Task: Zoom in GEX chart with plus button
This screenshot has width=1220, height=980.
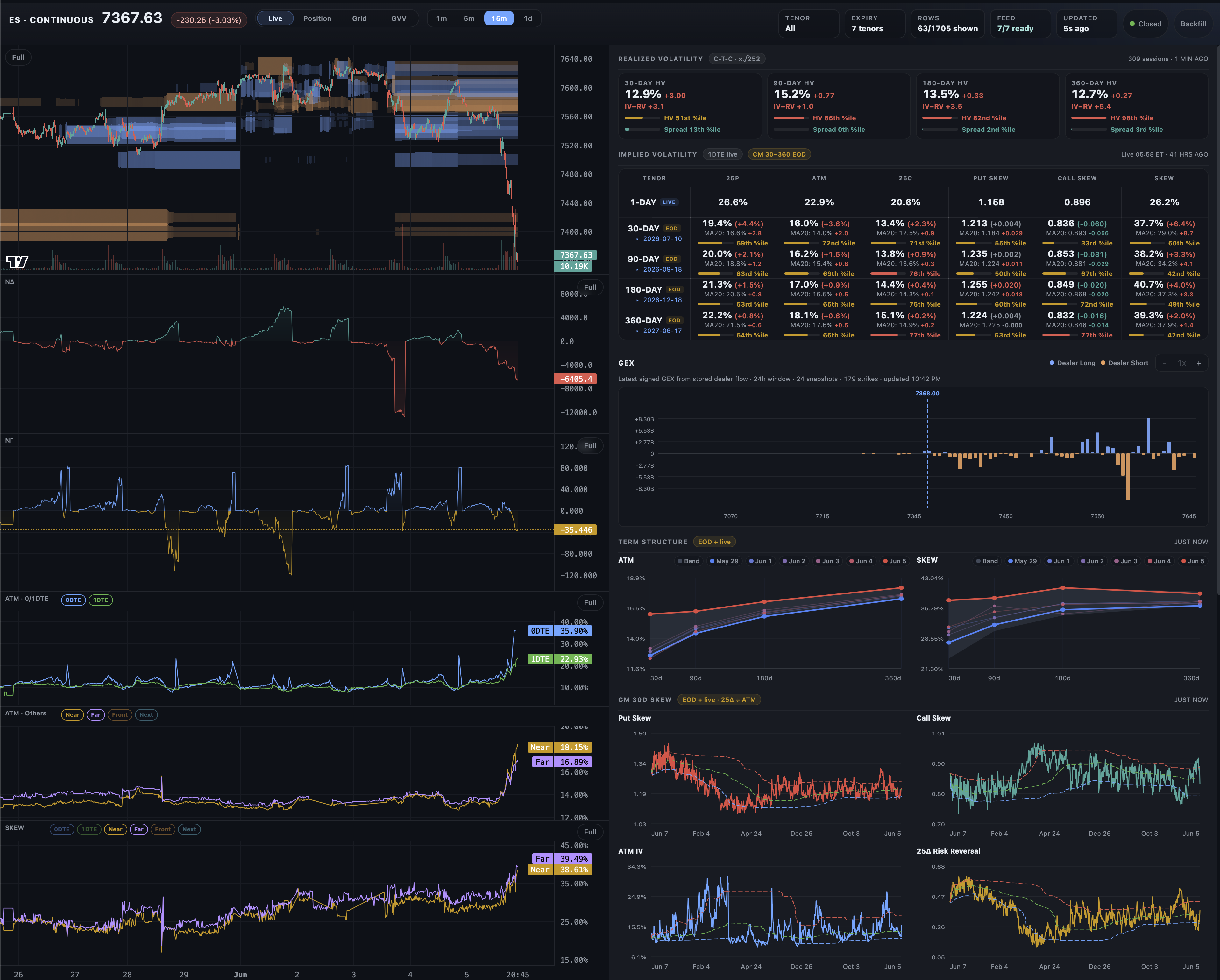Action: click(x=1198, y=363)
